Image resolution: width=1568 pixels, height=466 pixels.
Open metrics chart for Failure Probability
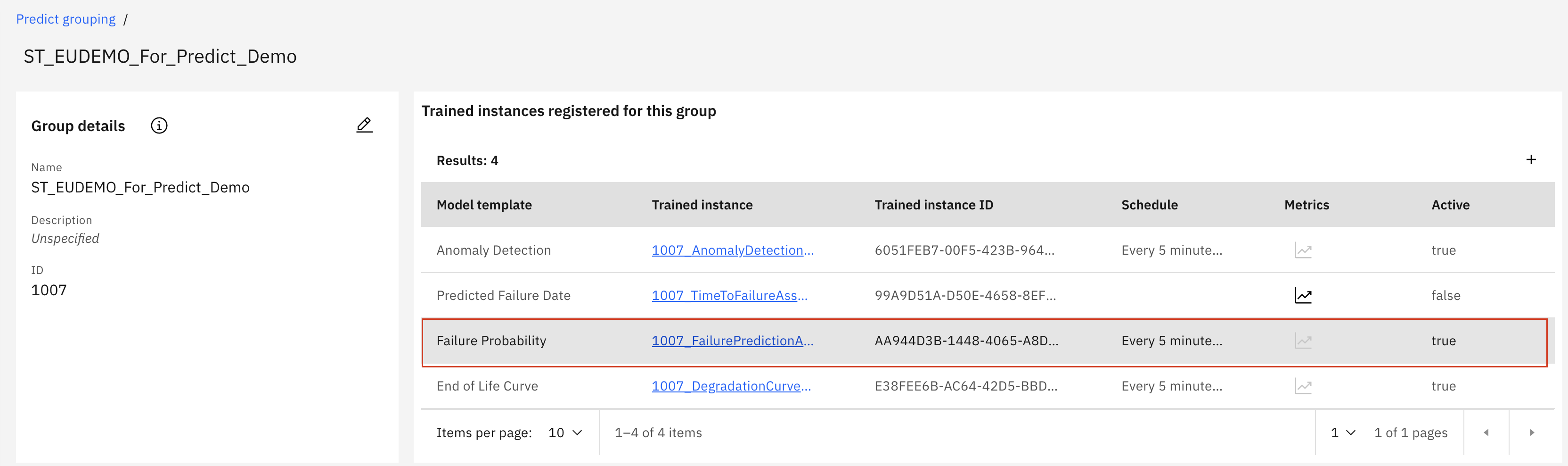click(1303, 341)
